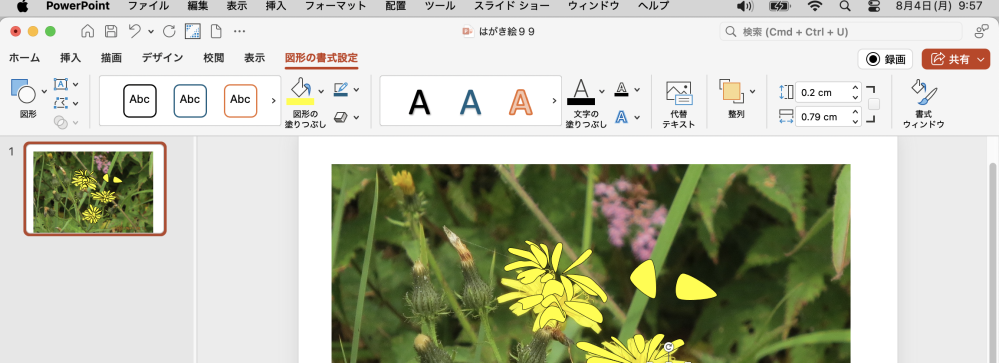The image size is (999, 363).
Task: Undo the last action
Action: pos(134,31)
